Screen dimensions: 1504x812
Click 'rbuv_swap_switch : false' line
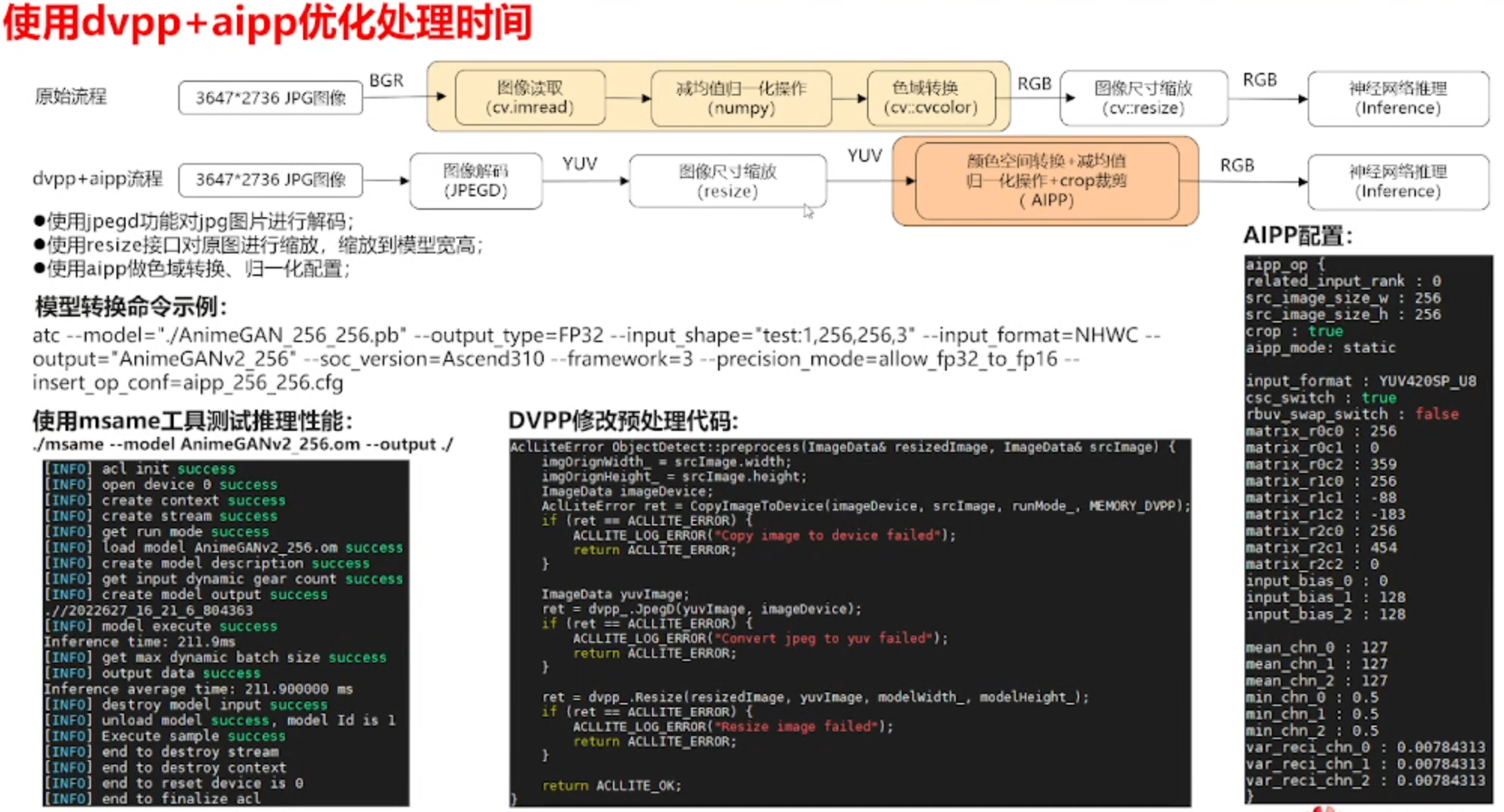coord(1353,414)
